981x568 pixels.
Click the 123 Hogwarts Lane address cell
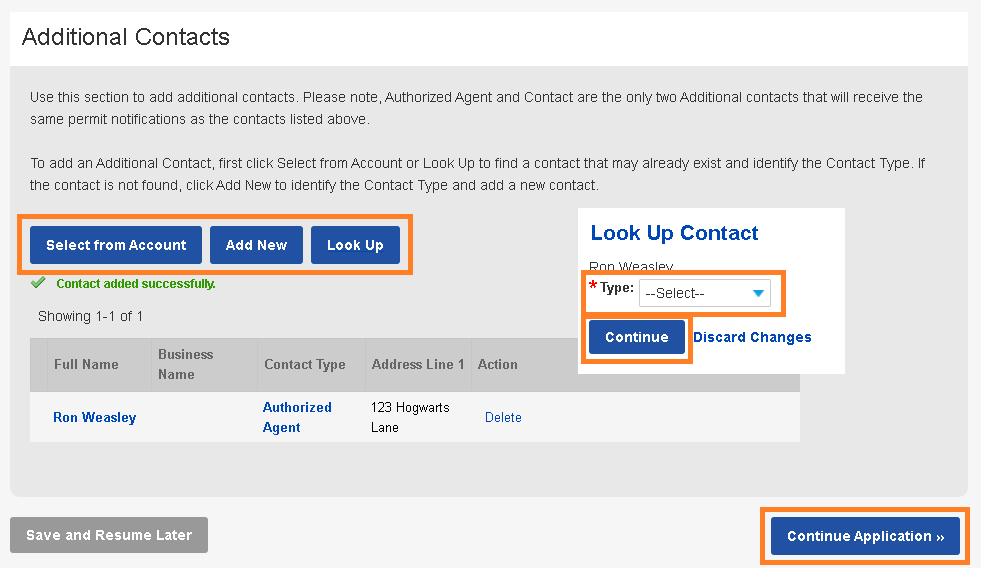click(x=410, y=417)
